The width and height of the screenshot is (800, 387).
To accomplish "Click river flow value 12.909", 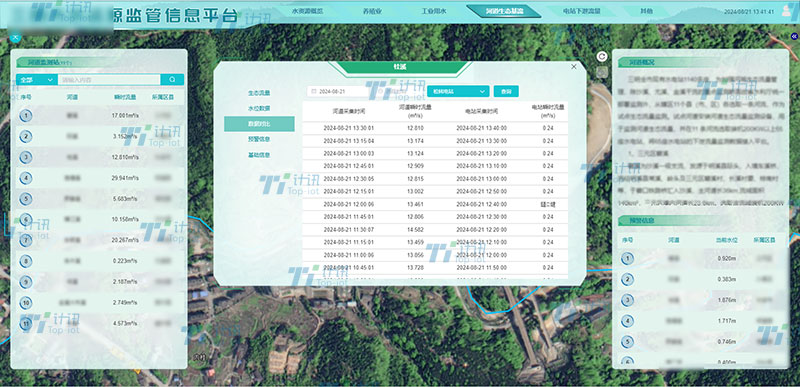I will (415, 166).
